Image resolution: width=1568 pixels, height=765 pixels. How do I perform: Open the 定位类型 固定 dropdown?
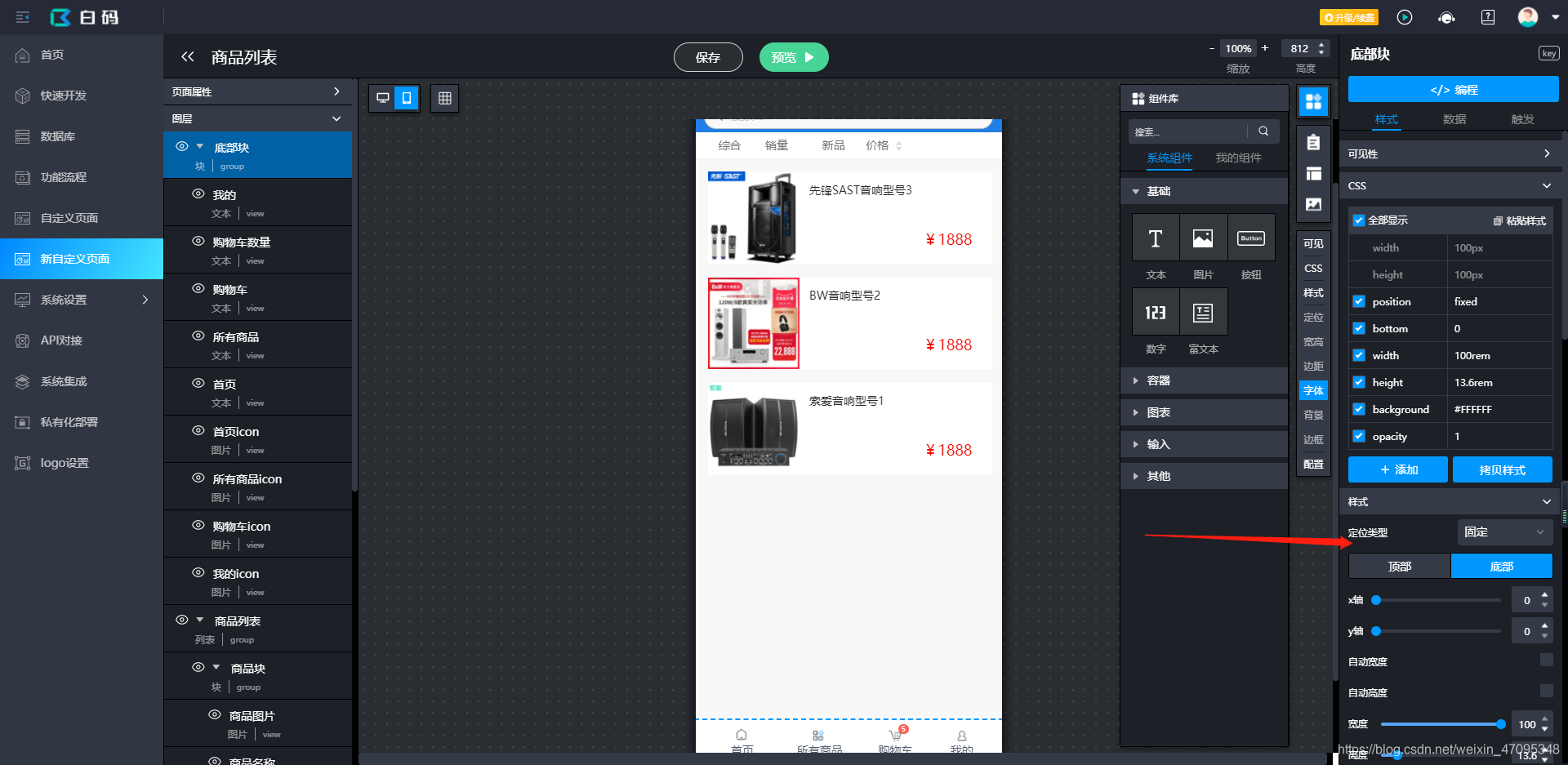1504,532
